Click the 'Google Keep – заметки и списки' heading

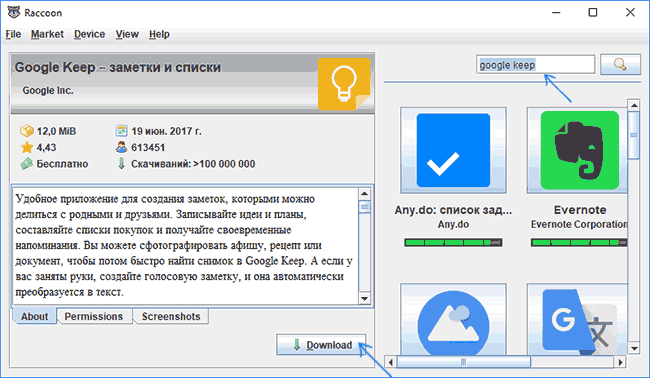click(x=117, y=67)
